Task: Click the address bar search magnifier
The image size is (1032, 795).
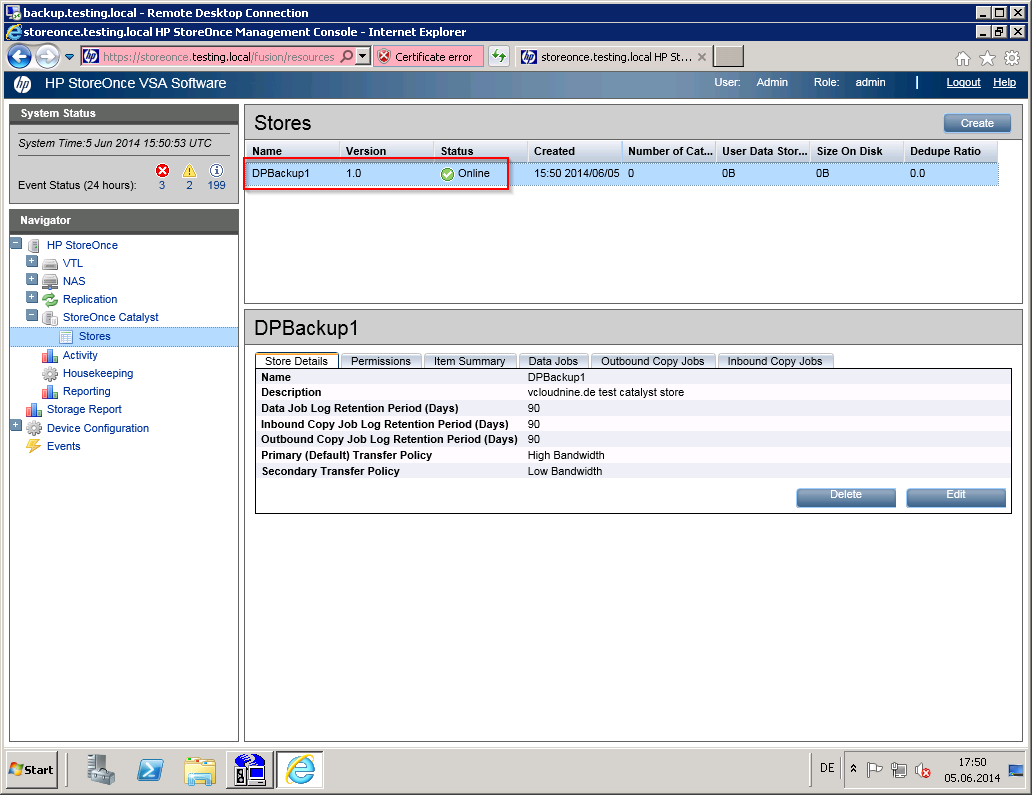Action: (346, 57)
